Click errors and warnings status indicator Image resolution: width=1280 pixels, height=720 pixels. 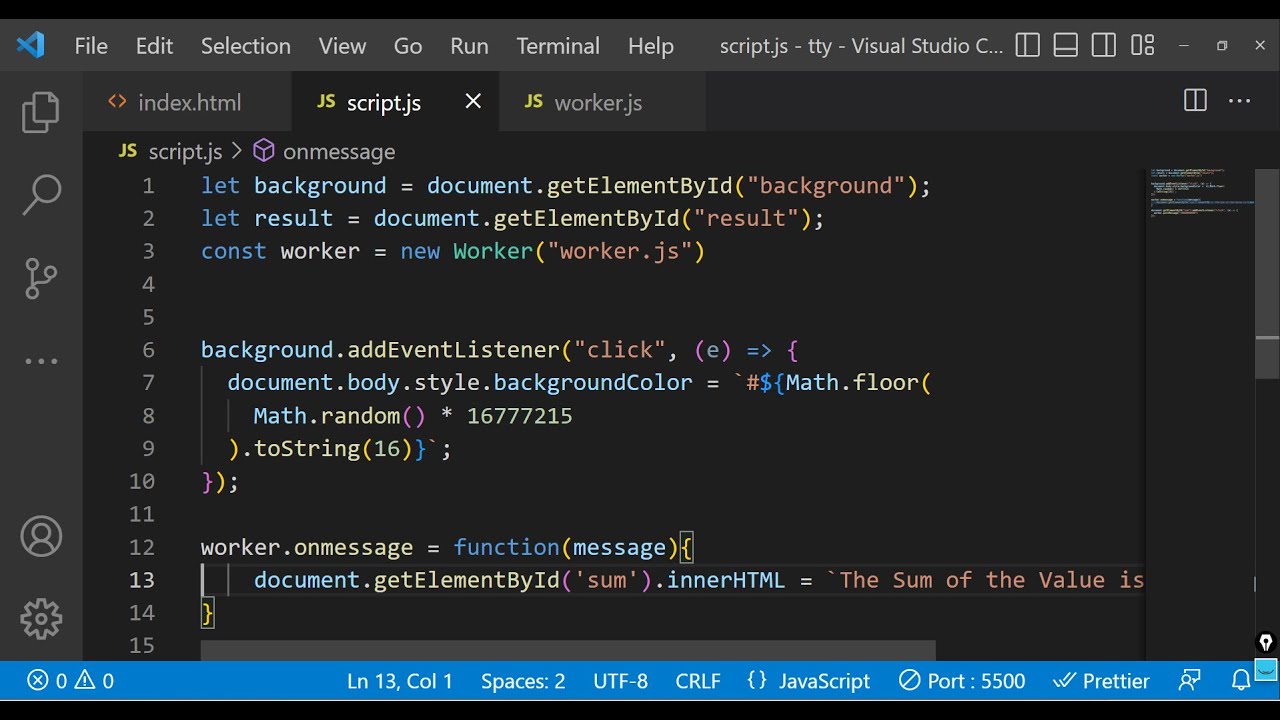pyautogui.click(x=70, y=681)
